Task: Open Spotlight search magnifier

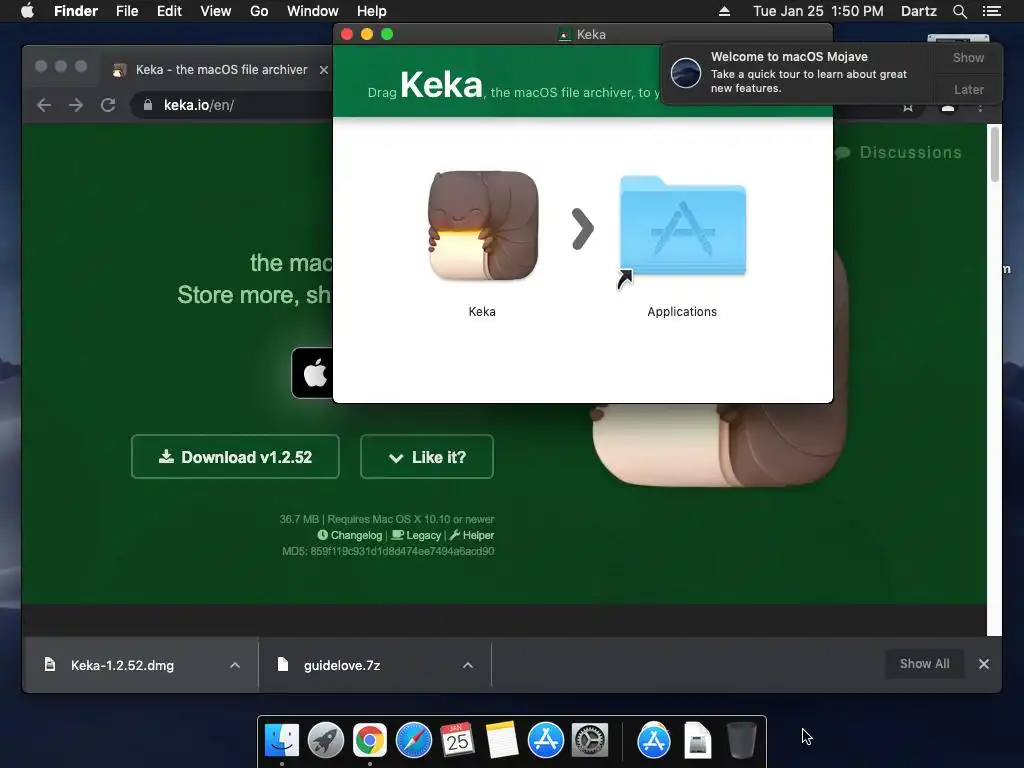Action: point(959,11)
